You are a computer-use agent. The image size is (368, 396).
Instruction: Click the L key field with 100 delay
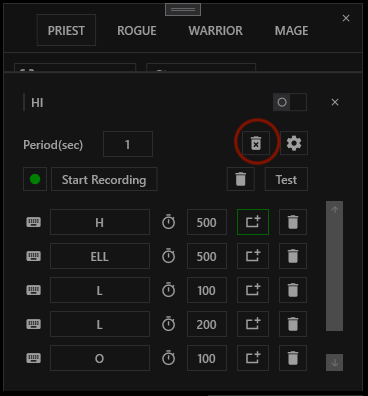point(100,290)
